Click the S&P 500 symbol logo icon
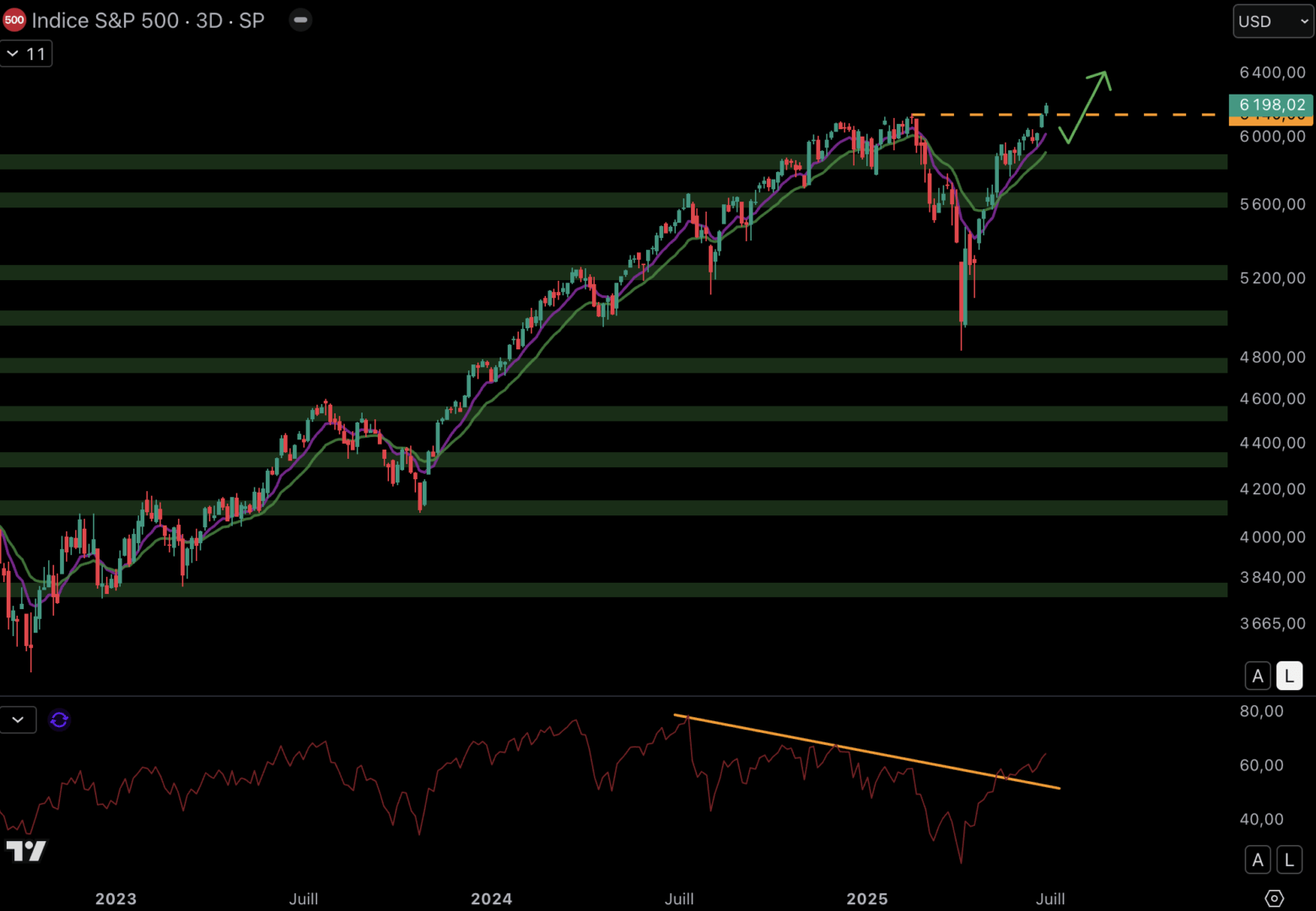 [14, 20]
